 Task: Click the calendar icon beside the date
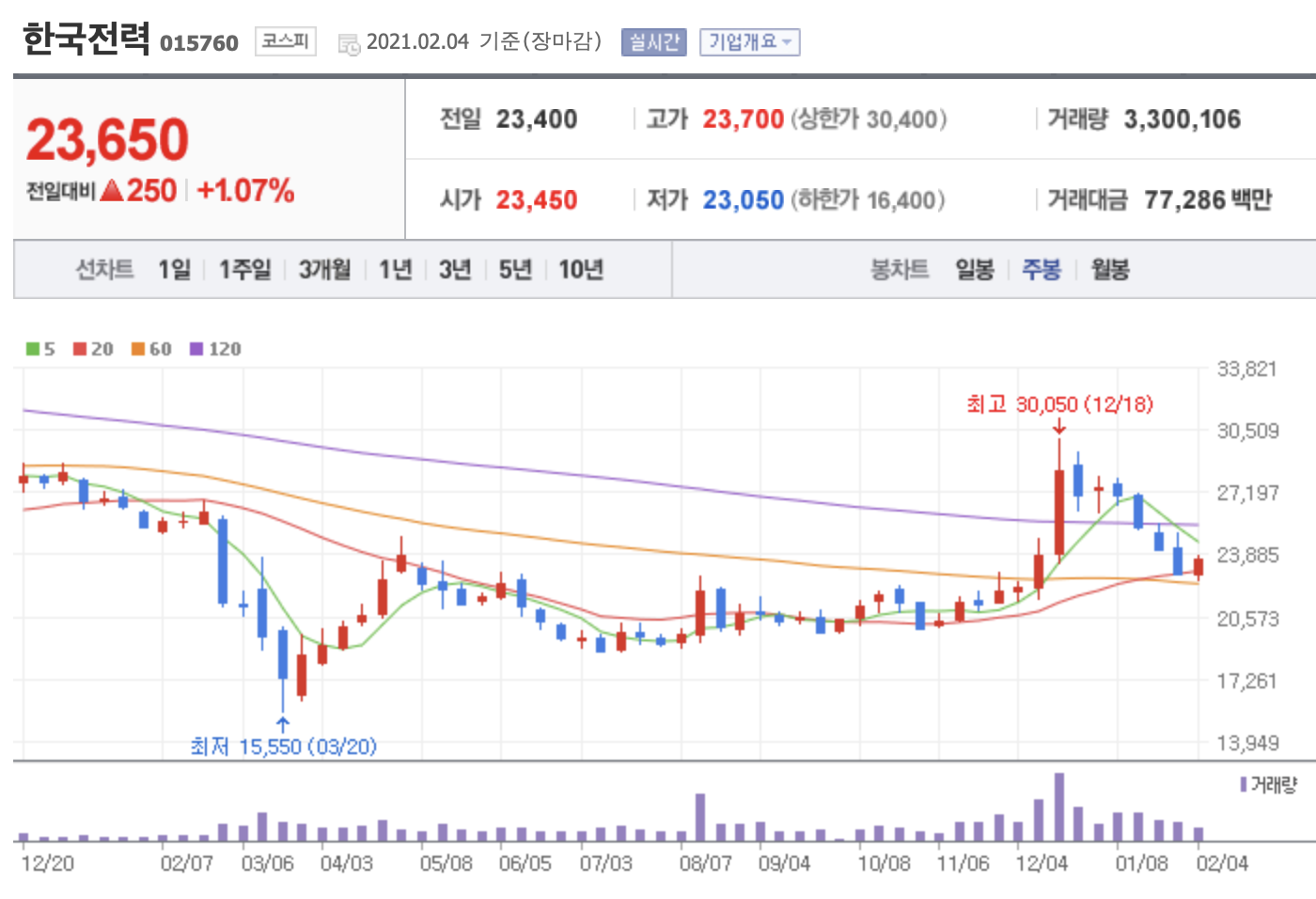pos(349,44)
